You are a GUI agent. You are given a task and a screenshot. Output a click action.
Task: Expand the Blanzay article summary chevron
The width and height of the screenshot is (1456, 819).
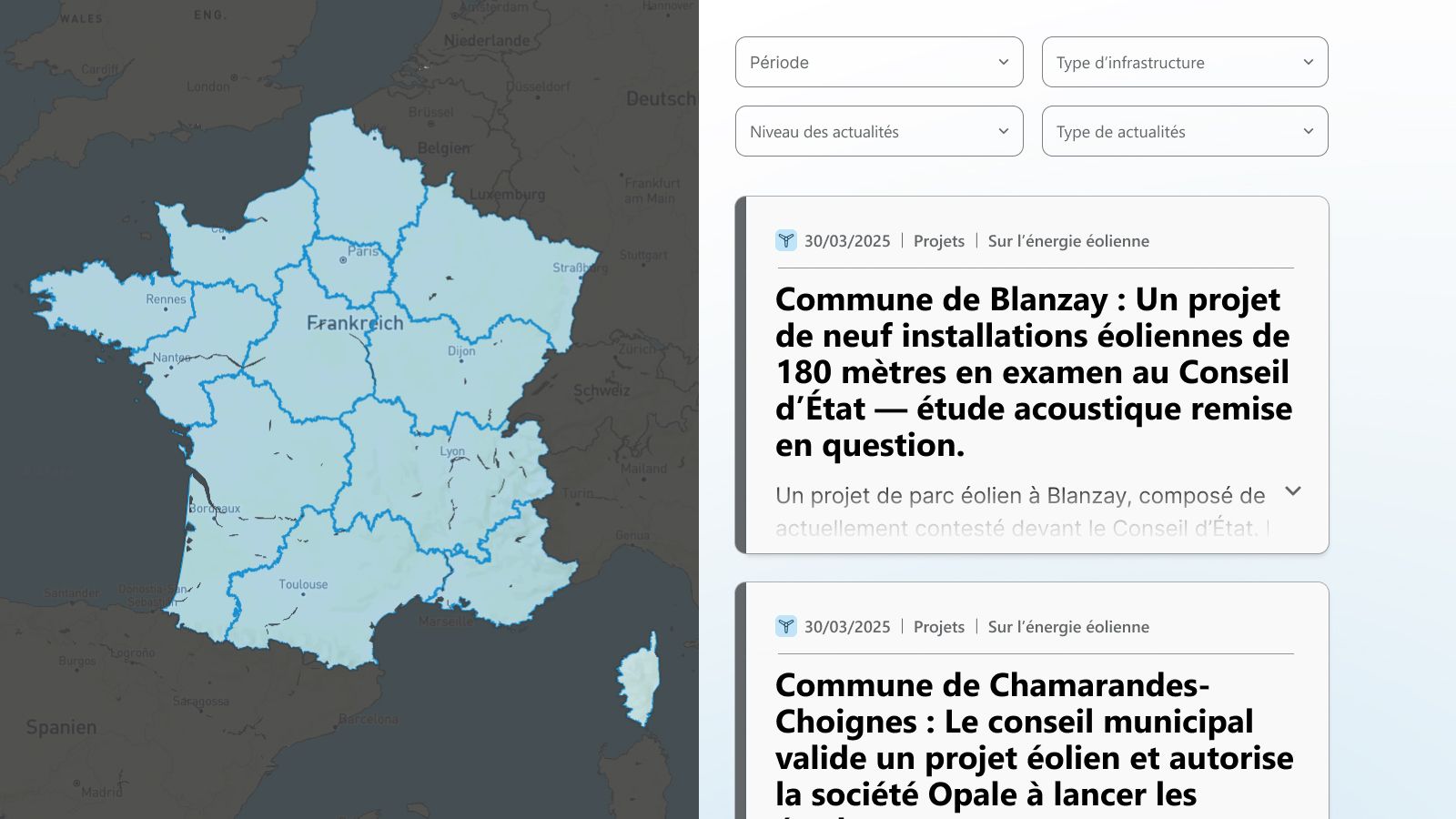(x=1292, y=491)
